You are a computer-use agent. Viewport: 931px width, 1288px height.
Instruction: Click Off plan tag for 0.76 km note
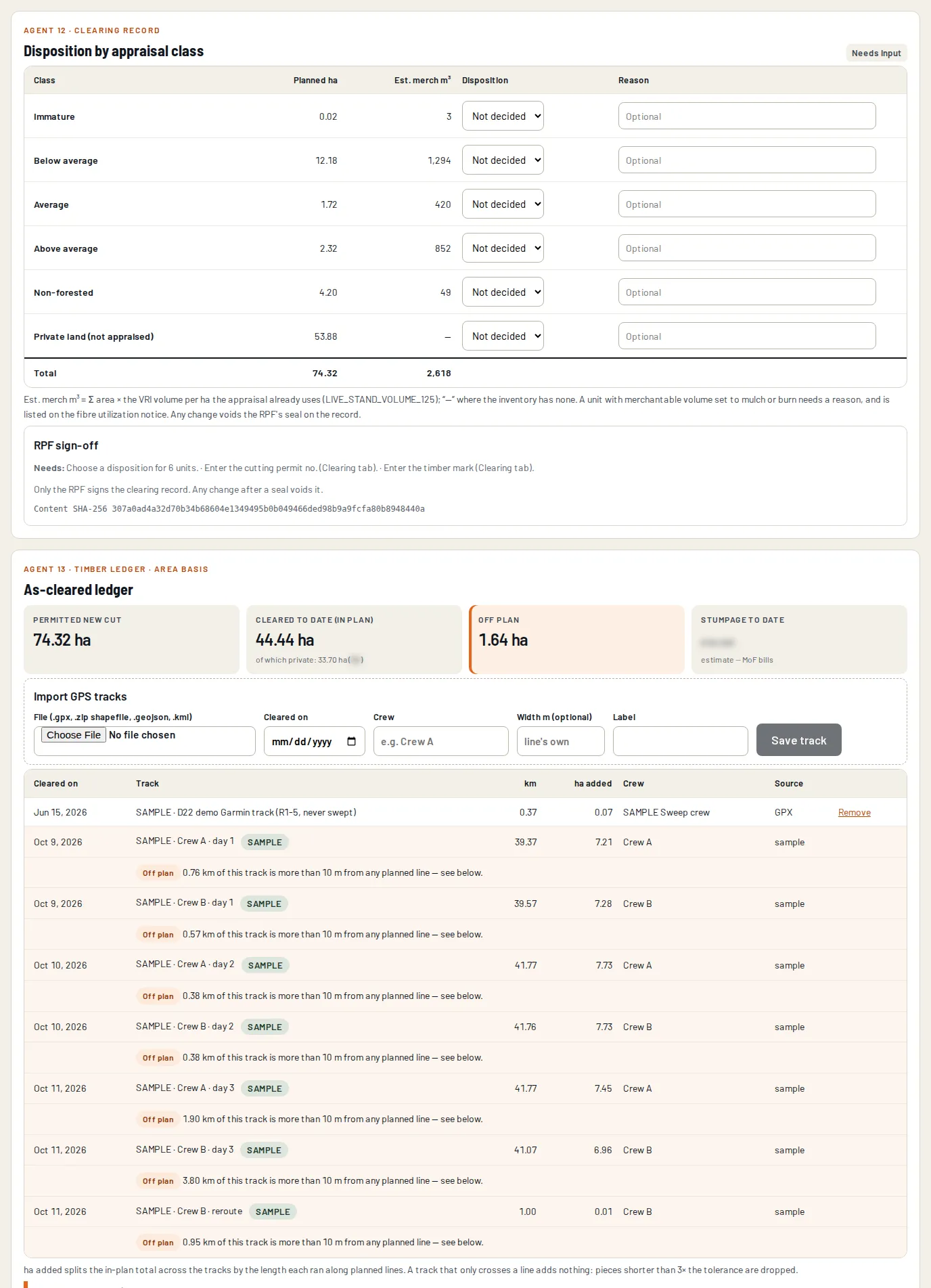pyautogui.click(x=158, y=873)
